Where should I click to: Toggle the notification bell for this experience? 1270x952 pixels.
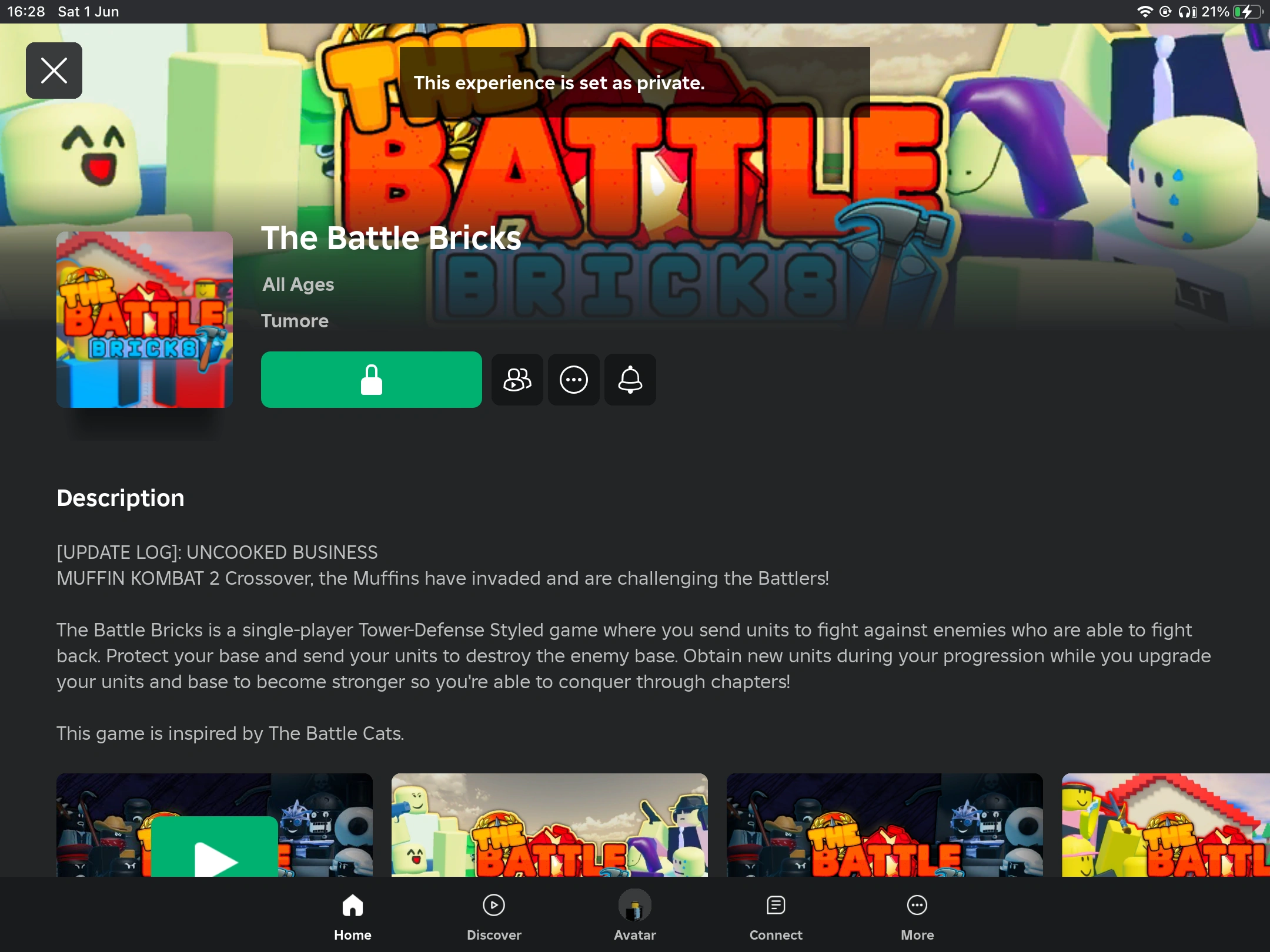coord(630,380)
